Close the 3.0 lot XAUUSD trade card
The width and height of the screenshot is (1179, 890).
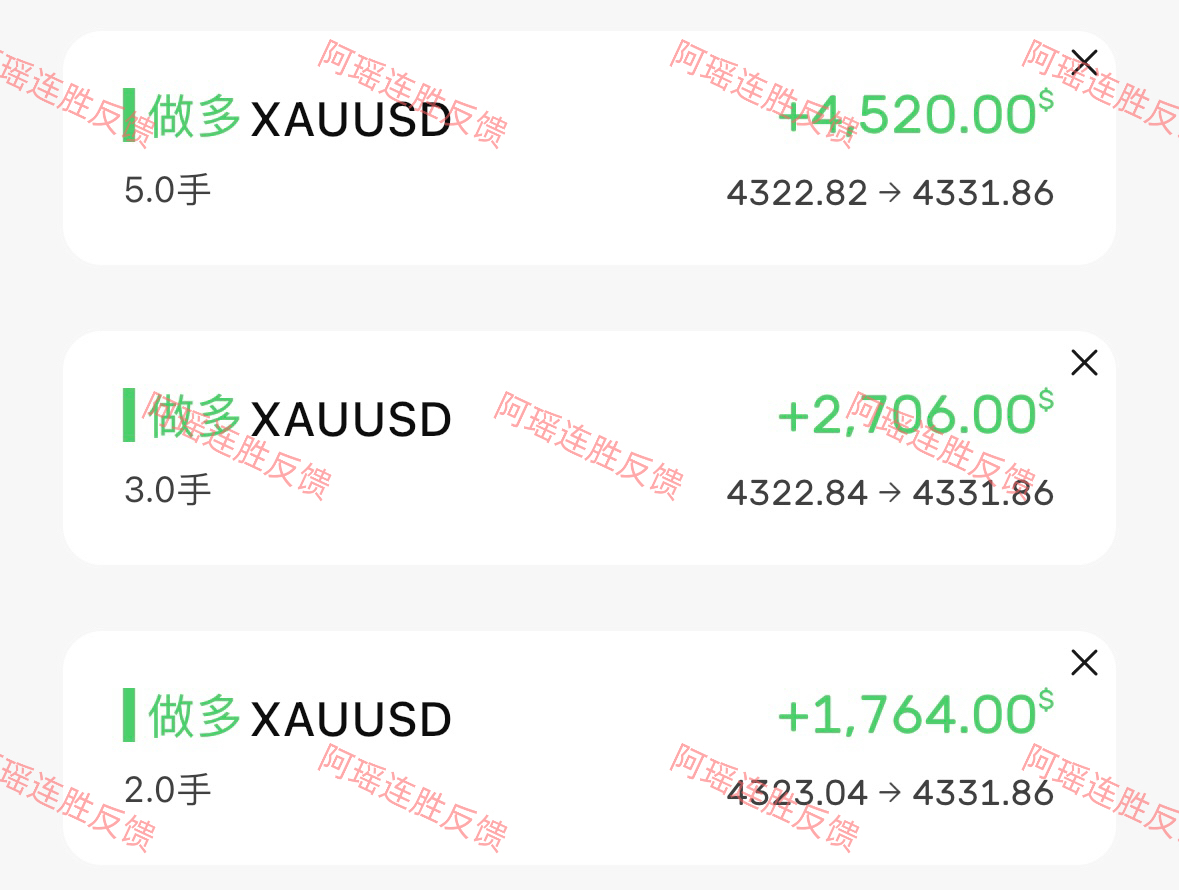(x=1084, y=363)
